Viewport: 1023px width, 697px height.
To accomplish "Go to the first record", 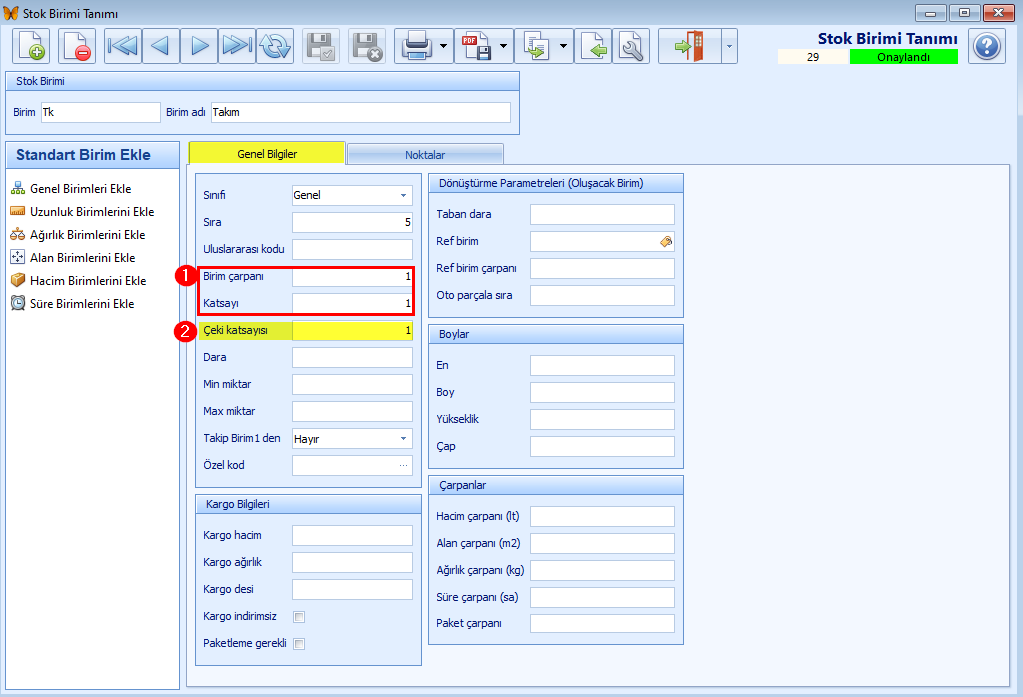I will (x=123, y=46).
